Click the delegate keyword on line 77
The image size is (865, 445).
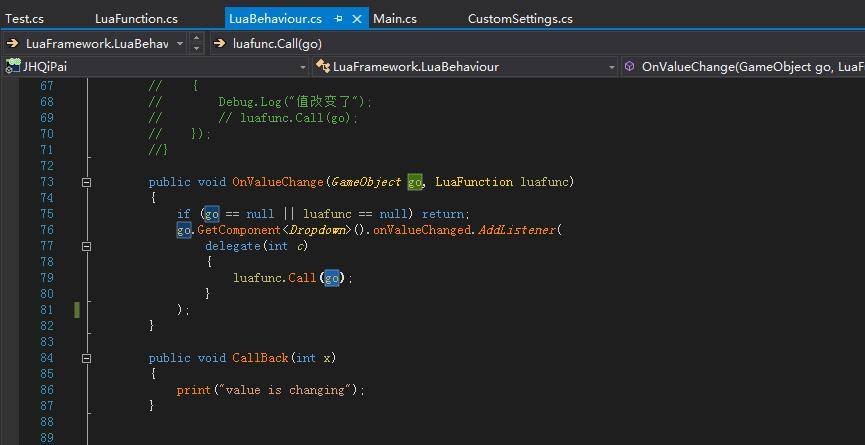(x=232, y=246)
